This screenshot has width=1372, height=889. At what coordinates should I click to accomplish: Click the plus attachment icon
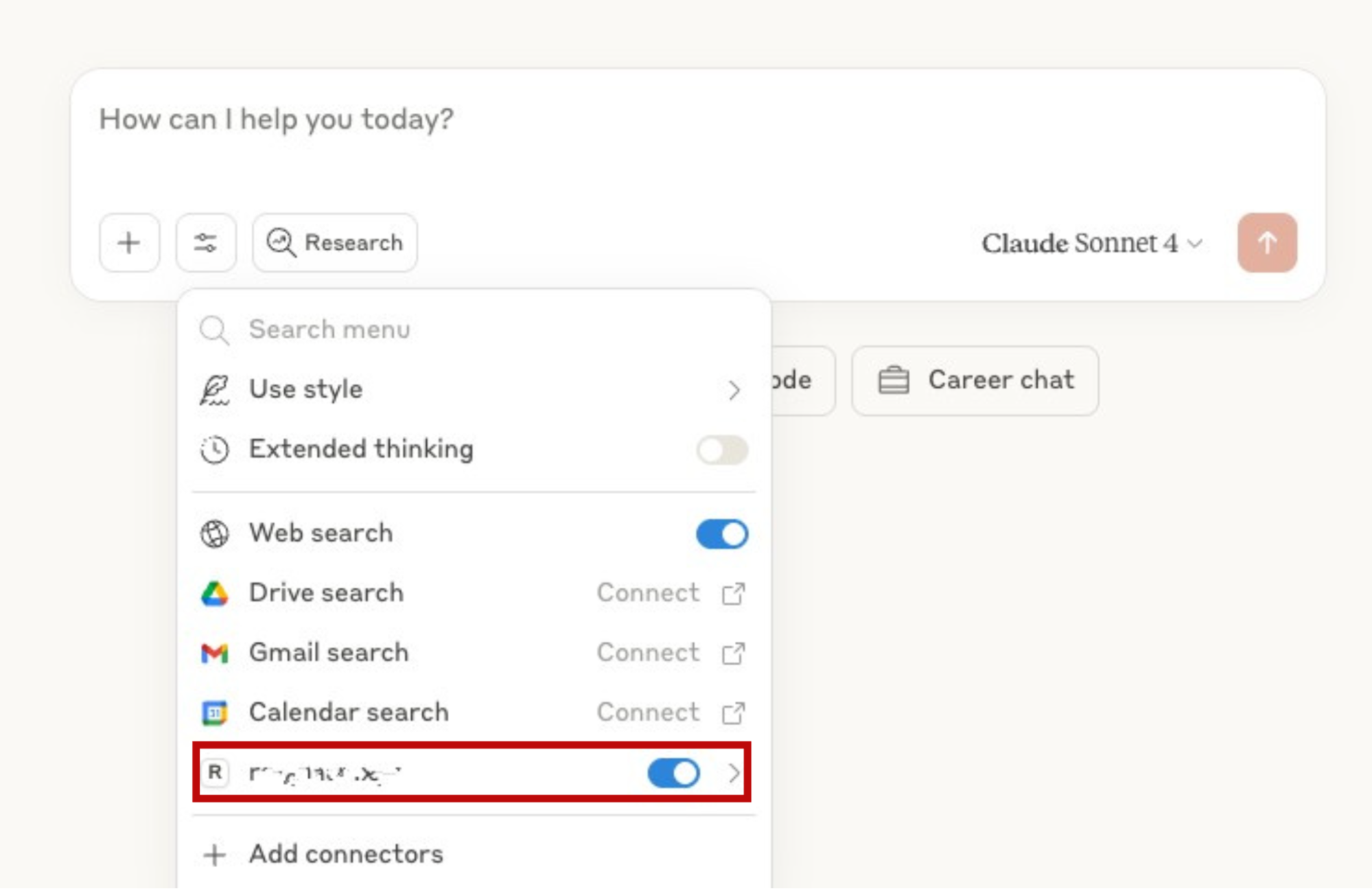(129, 243)
